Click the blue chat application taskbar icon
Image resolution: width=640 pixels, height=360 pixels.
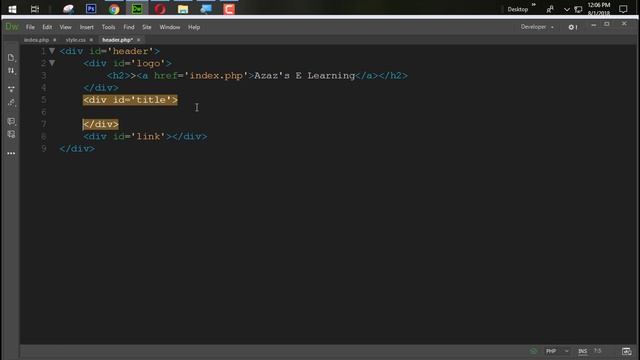pyautogui.click(x=206, y=9)
